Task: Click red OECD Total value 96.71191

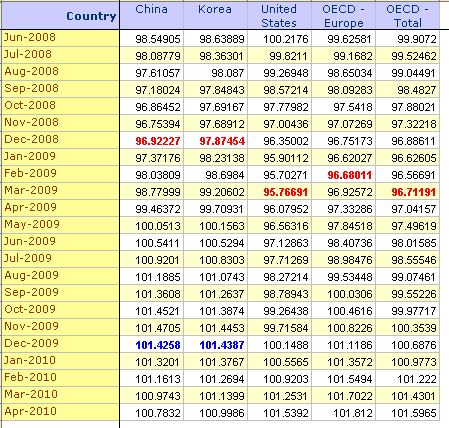Action: point(414,192)
